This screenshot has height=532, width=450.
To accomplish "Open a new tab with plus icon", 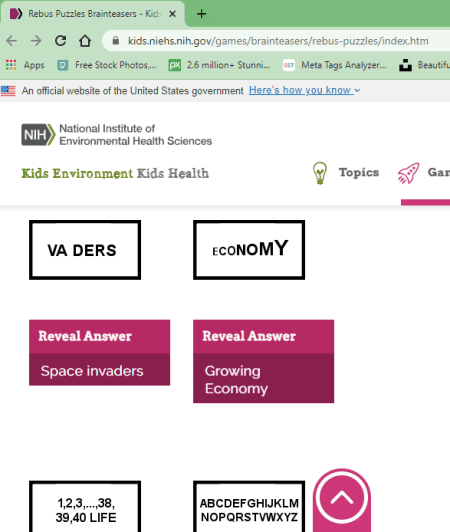I will click(201, 14).
